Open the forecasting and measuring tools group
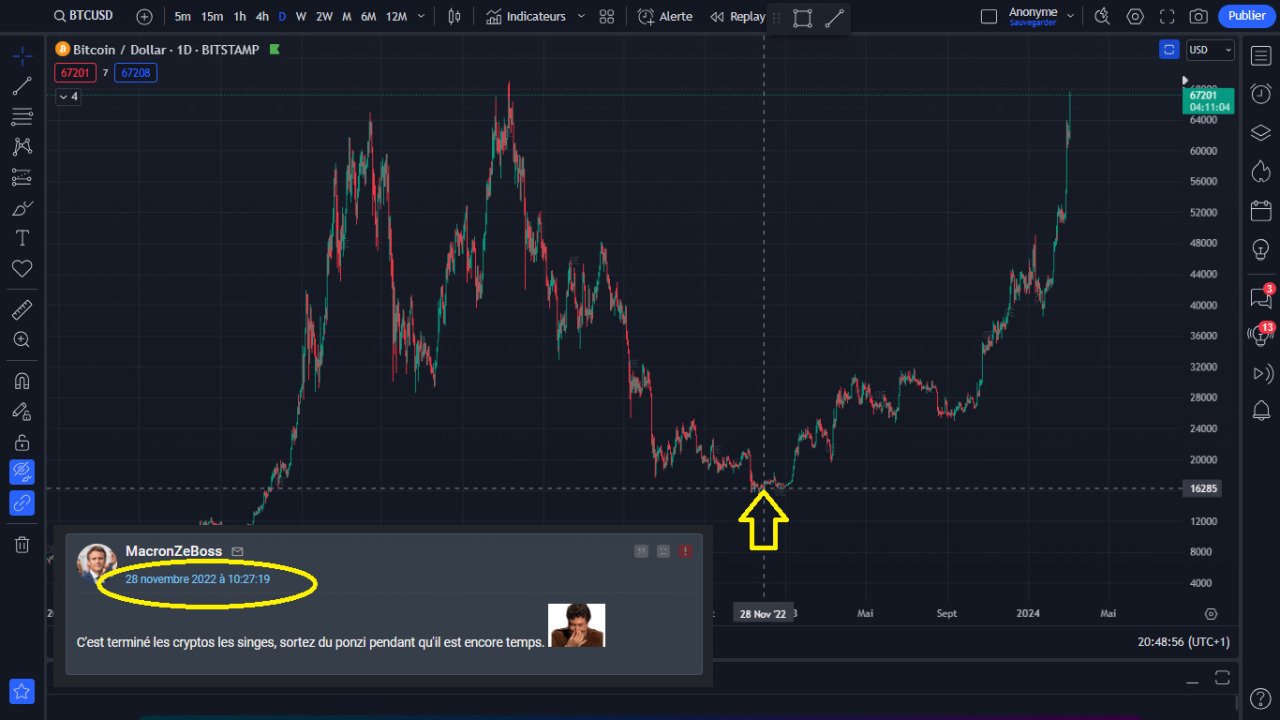Screen dimensions: 1280x720 tap(22, 178)
